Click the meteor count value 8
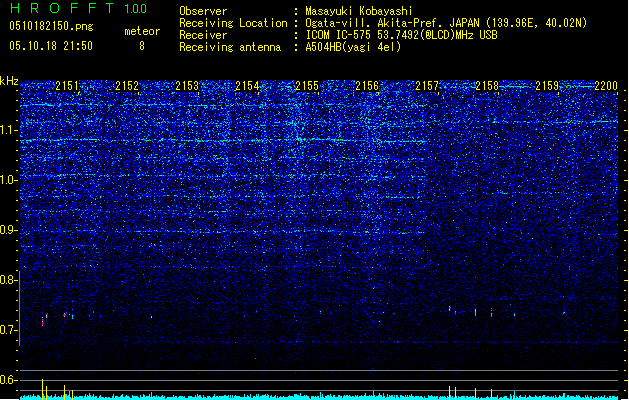Viewport: 629px width, 400px height. (142, 46)
